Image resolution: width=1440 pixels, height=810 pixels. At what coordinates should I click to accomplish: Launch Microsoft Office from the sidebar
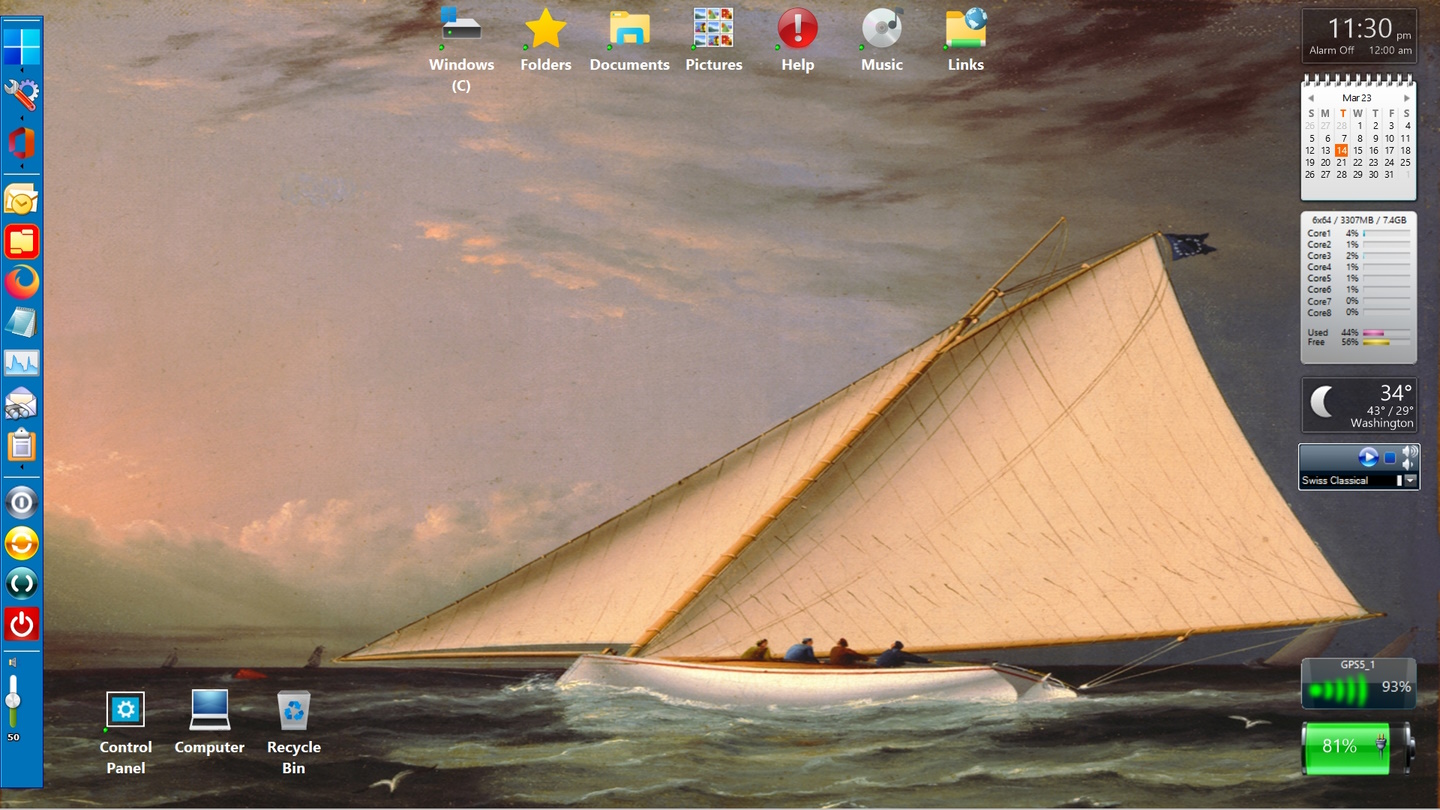pos(21,143)
